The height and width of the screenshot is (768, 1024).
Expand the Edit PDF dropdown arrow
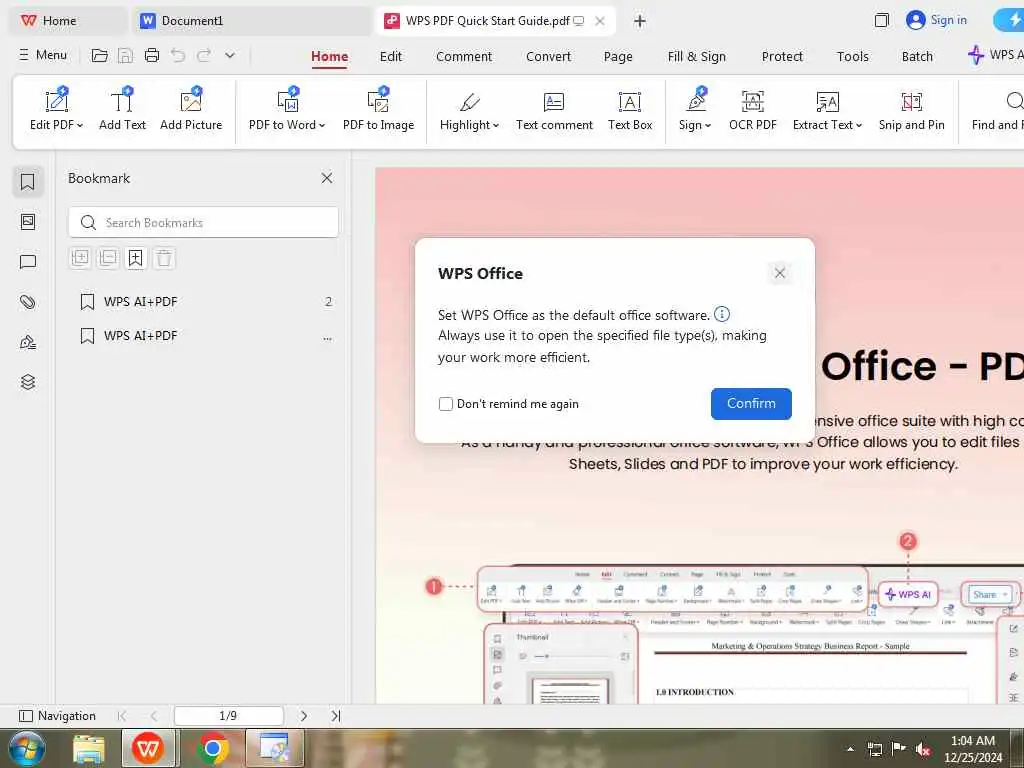tap(80, 125)
